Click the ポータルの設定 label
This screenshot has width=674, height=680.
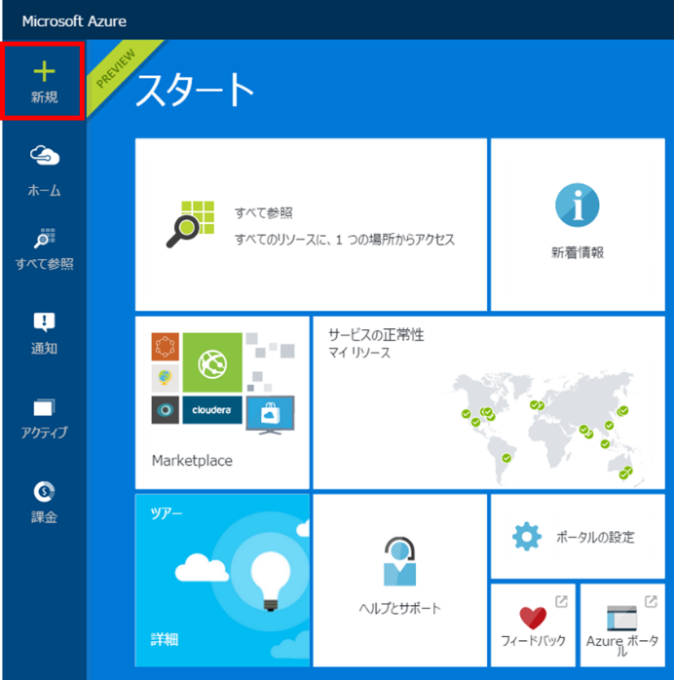[x=595, y=537]
